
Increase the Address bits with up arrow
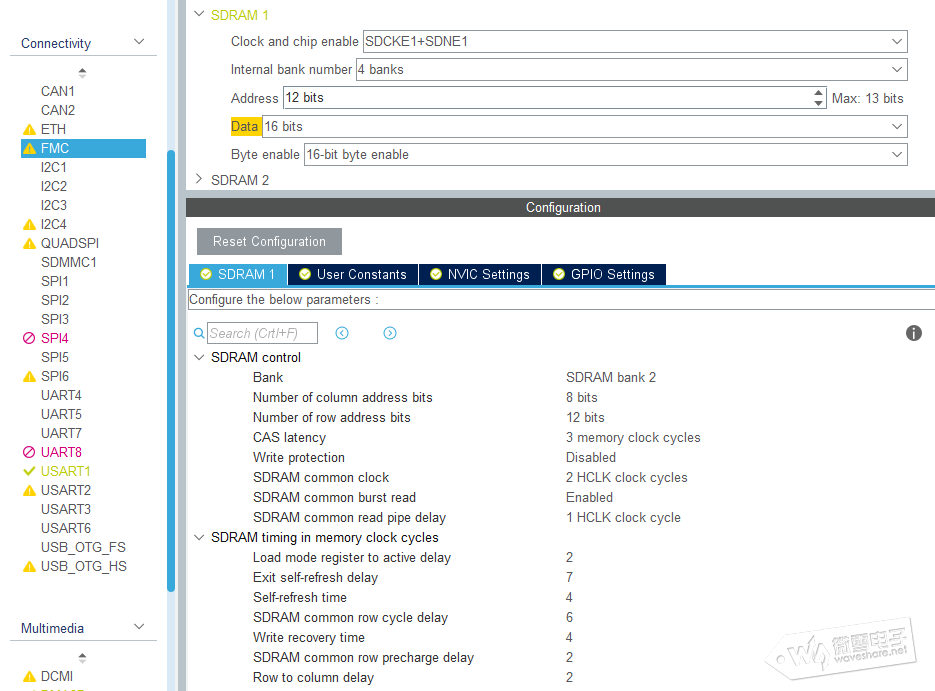[x=819, y=93]
